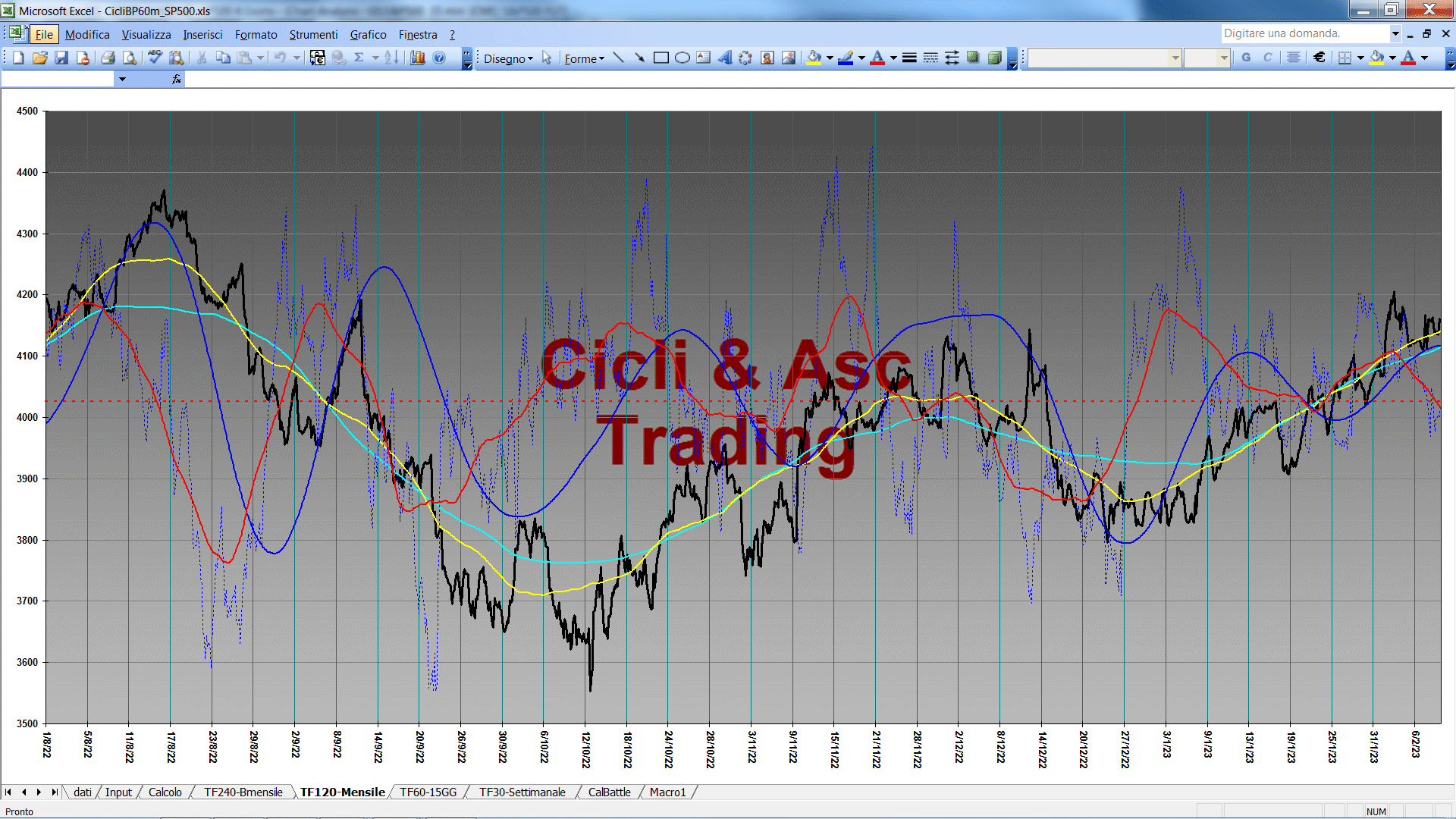1456x819 pixels.
Task: Expand the Undo history arrow
Action: [297, 58]
